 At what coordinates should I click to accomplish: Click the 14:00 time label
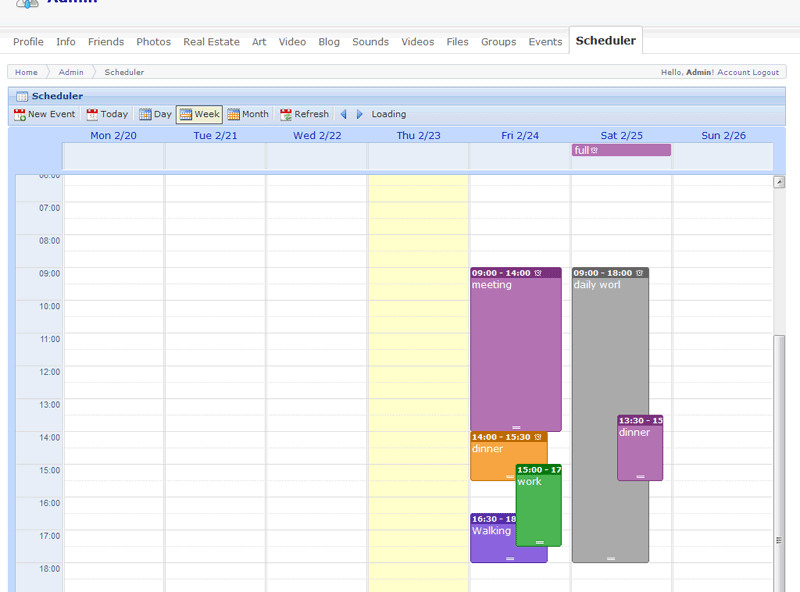pos(49,438)
